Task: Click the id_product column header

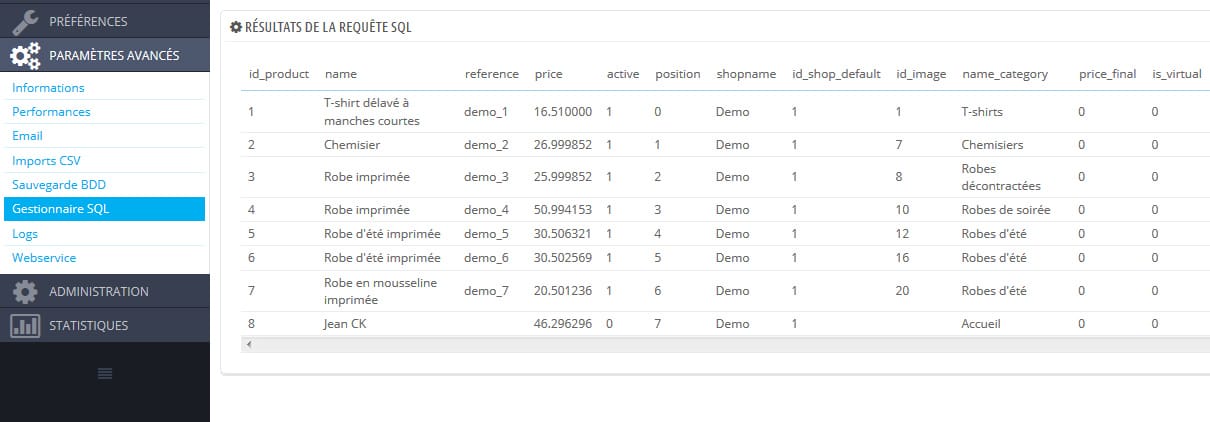Action: [278, 74]
